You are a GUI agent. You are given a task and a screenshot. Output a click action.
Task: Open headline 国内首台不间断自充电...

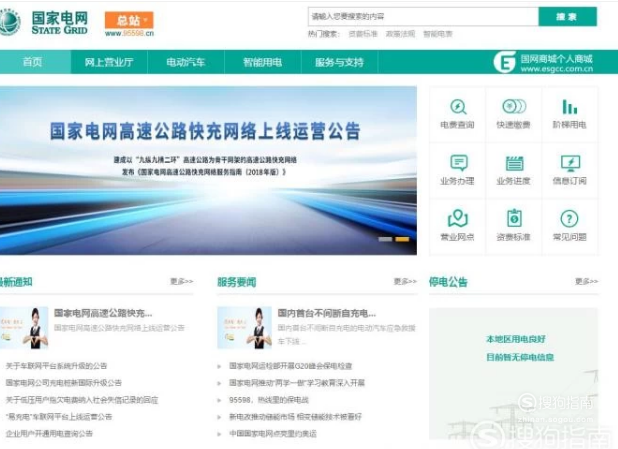point(327,313)
